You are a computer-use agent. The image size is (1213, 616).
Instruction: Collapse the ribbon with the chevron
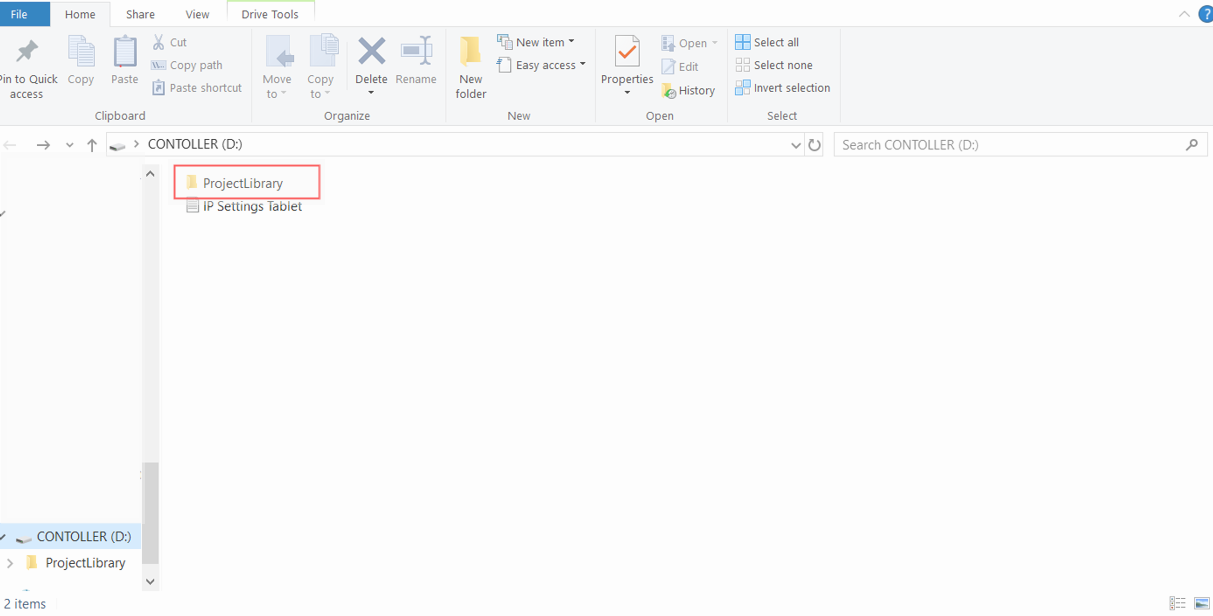click(1184, 14)
